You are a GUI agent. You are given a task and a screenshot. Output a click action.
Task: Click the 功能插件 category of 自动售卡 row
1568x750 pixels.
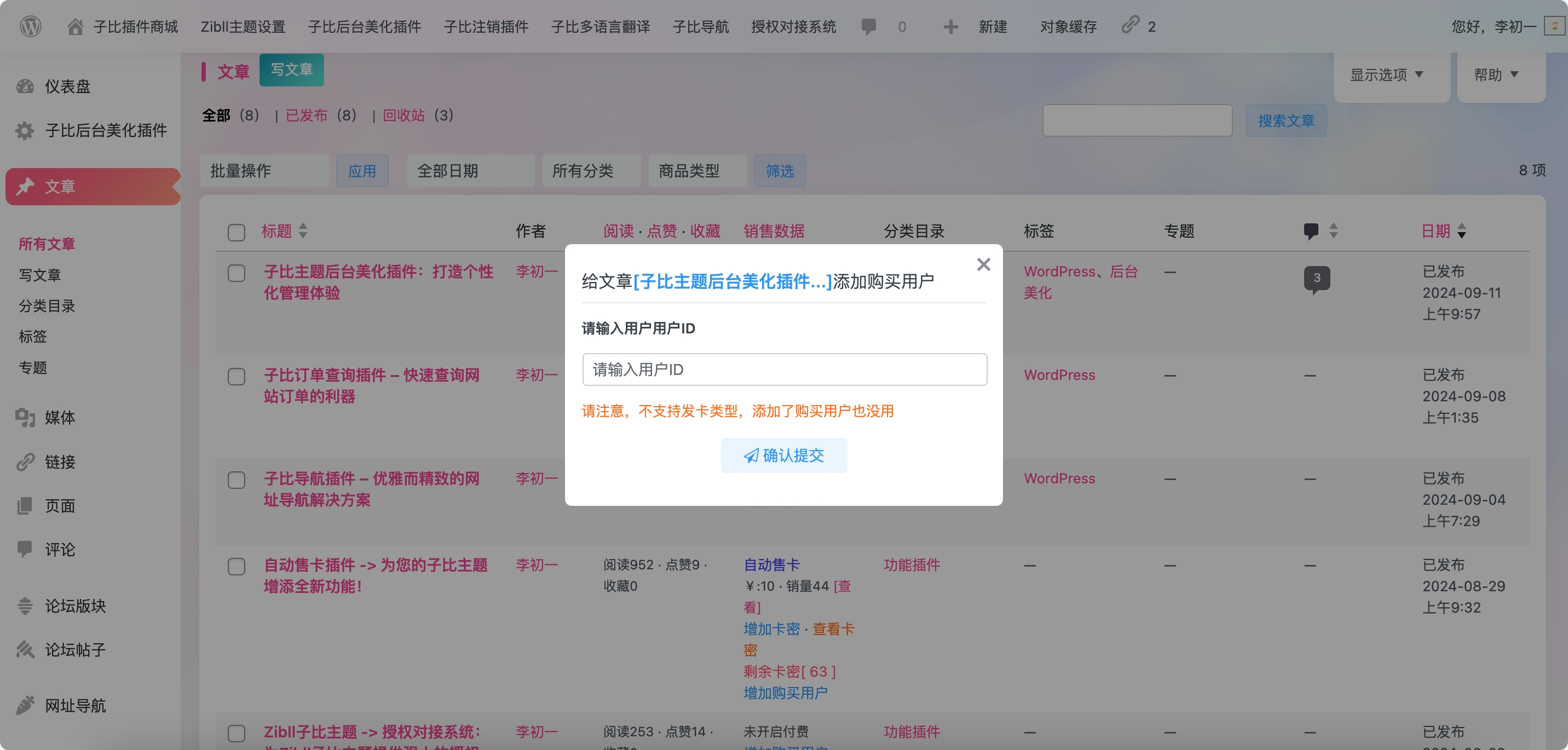pos(911,565)
